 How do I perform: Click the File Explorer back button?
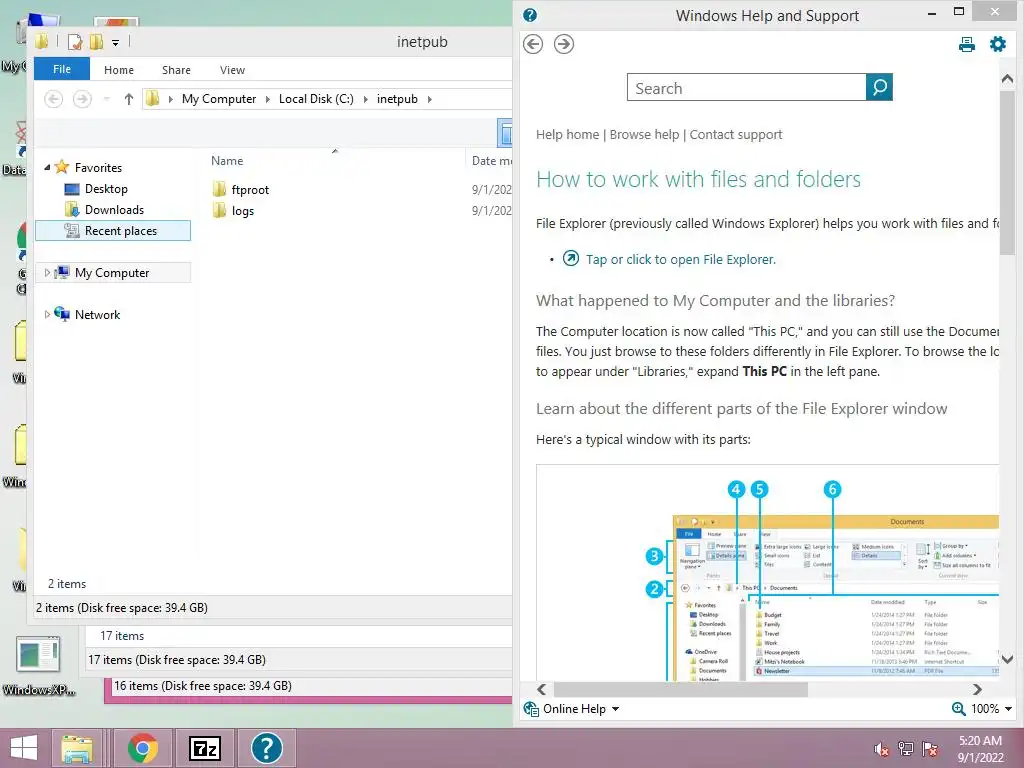pos(54,99)
